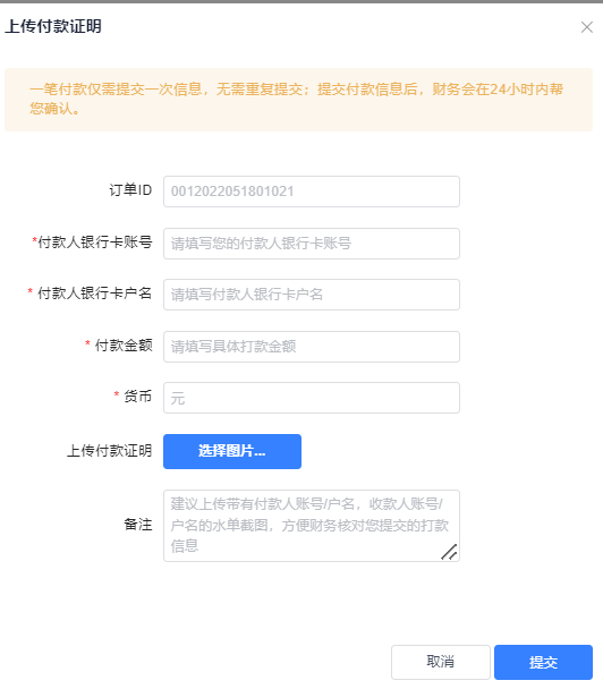Submit the form with the 提交 button
This screenshot has width=604, height=690.
[543, 662]
